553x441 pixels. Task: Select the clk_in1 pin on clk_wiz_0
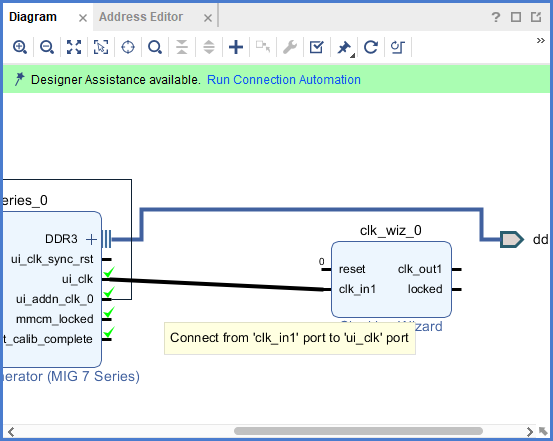(357, 289)
